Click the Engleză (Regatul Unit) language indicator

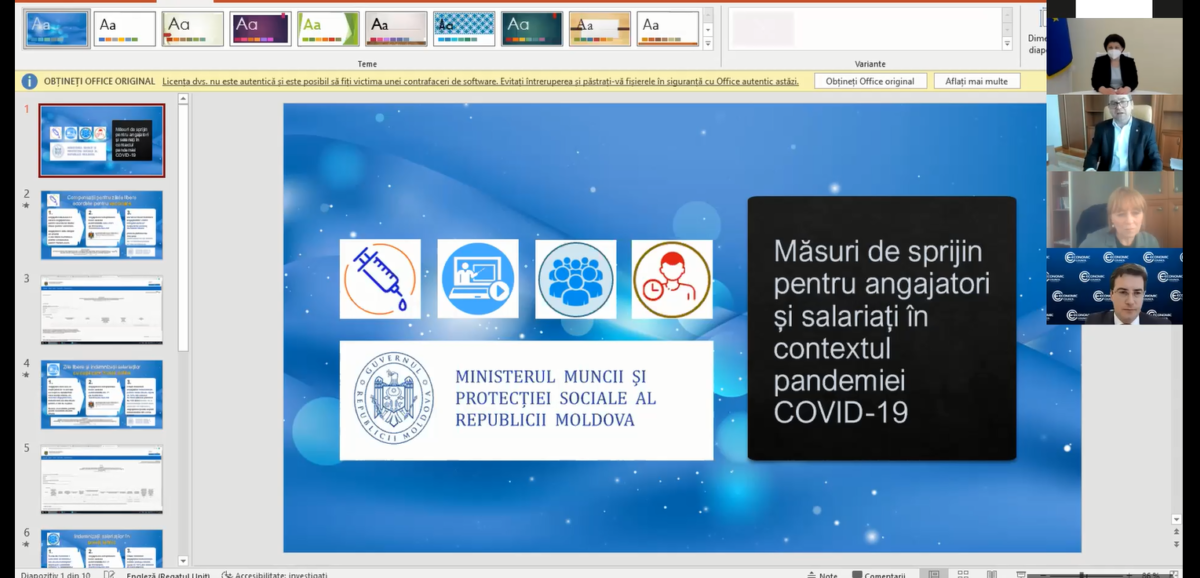coord(168,574)
